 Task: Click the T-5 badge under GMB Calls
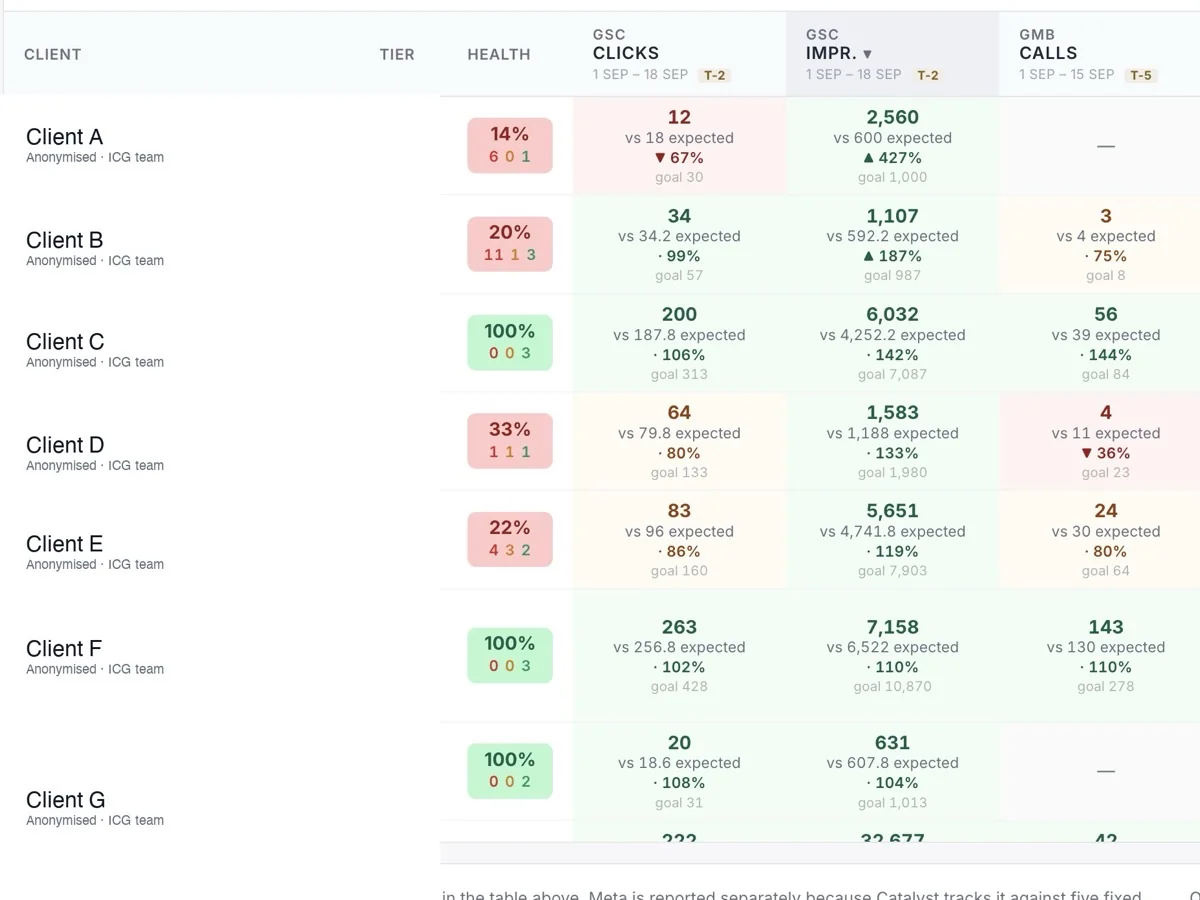click(x=1141, y=75)
